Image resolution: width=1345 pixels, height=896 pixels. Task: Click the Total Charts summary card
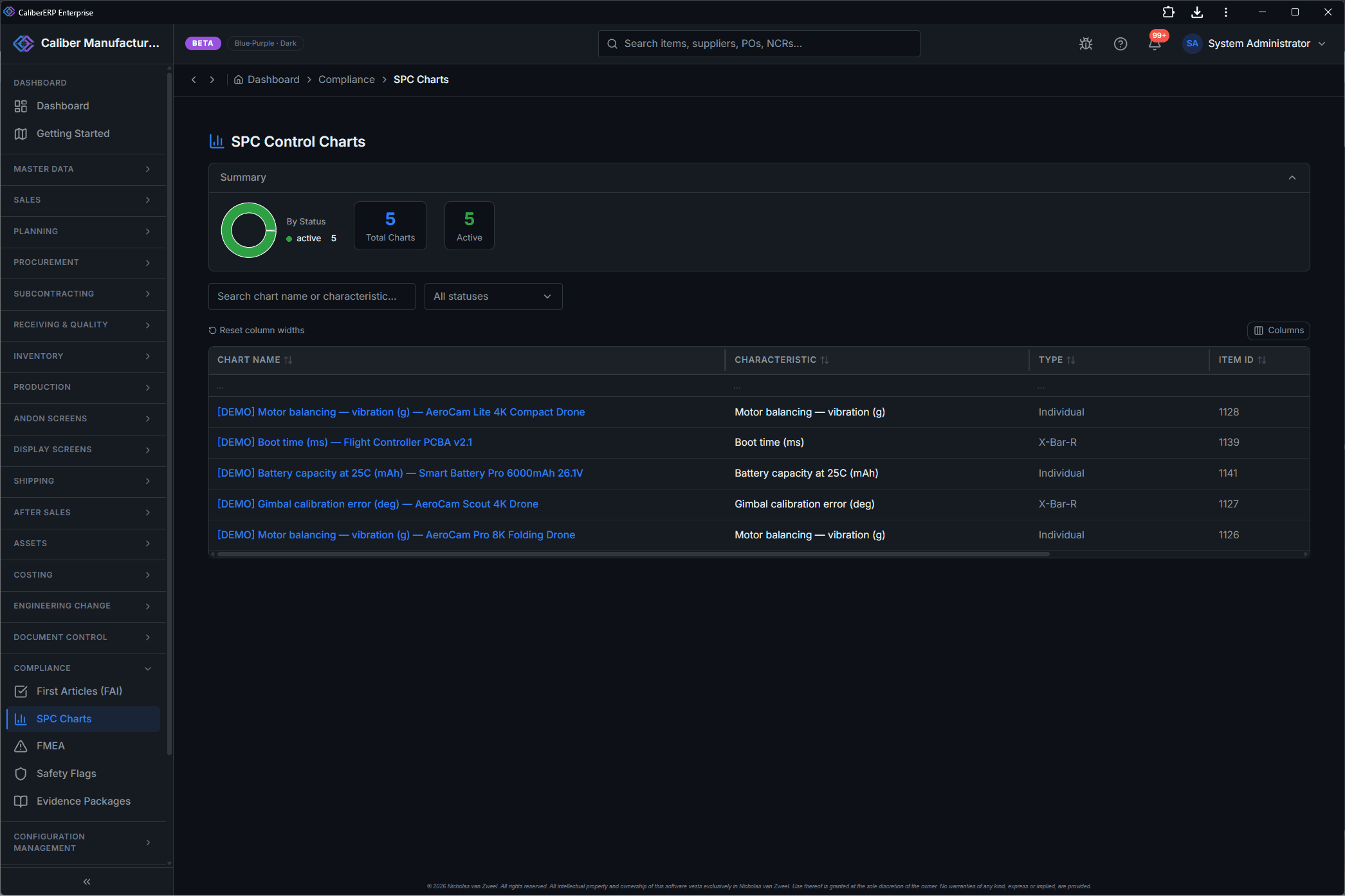[390, 226]
